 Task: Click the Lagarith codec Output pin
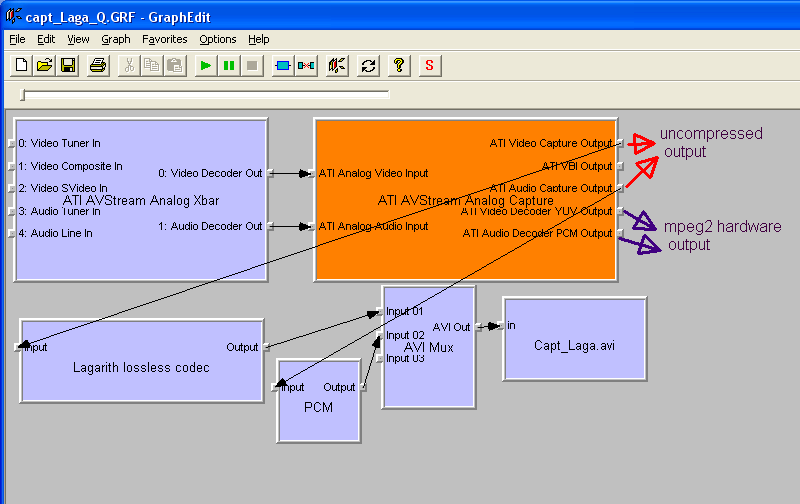[x=266, y=347]
